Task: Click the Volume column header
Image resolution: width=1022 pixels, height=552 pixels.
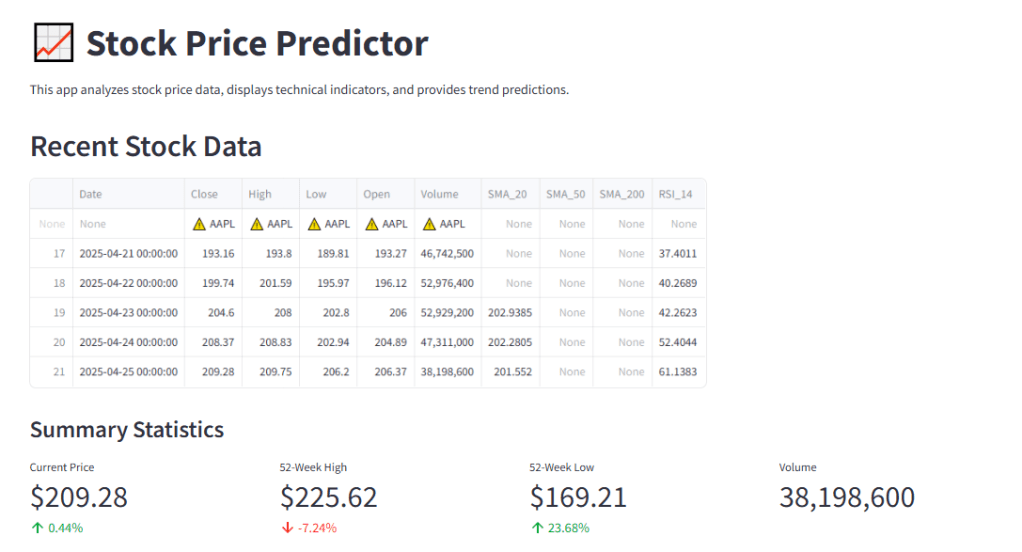Action: tap(440, 194)
